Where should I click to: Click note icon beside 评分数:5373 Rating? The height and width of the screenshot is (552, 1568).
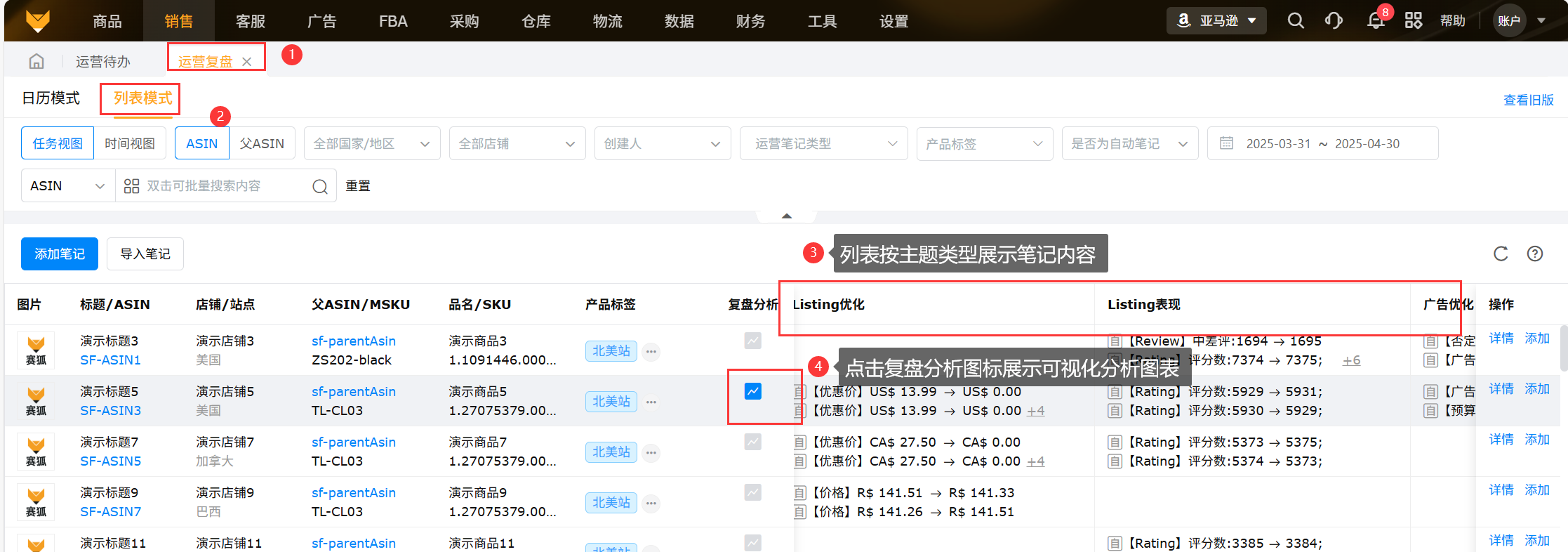click(1115, 442)
